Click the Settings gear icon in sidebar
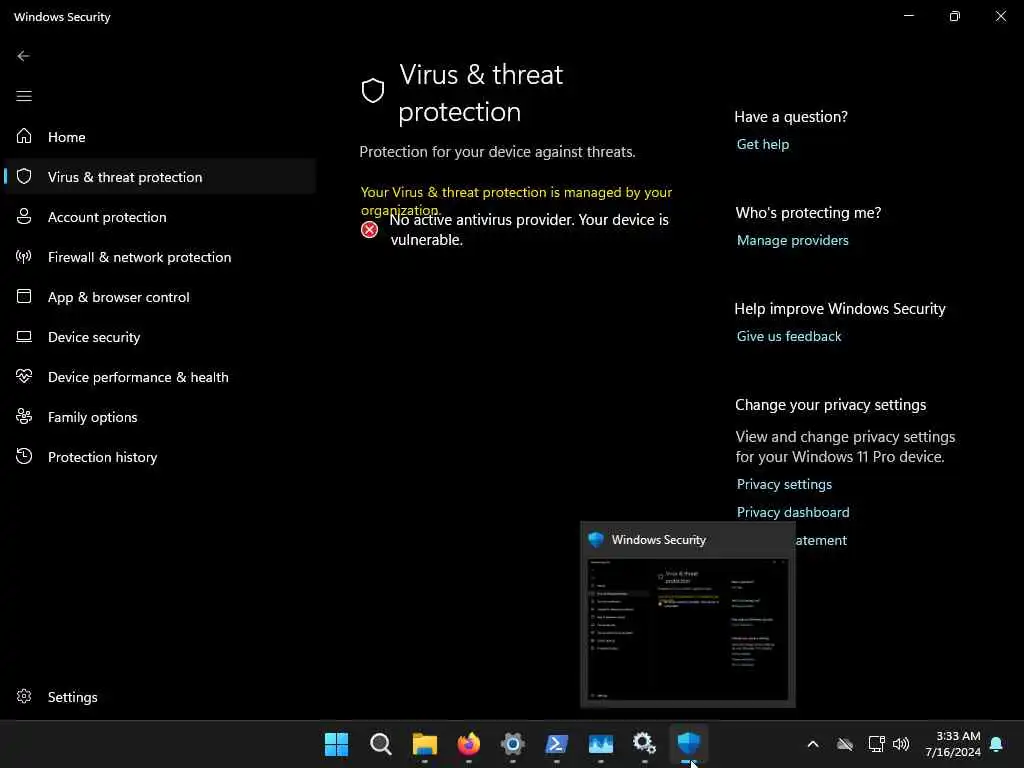This screenshot has width=1024, height=768. pyautogui.click(x=24, y=696)
